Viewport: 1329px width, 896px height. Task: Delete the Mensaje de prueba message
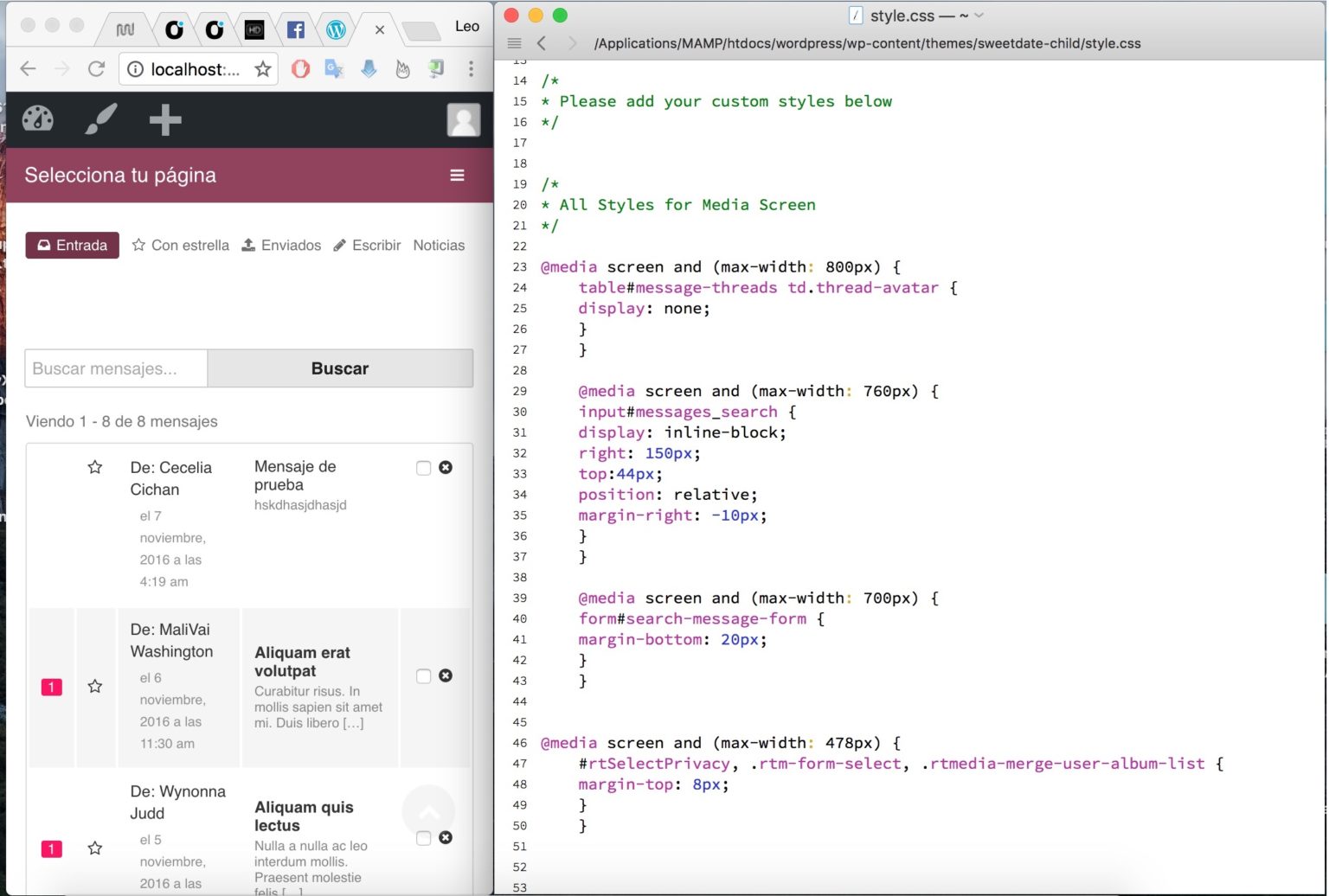click(446, 467)
